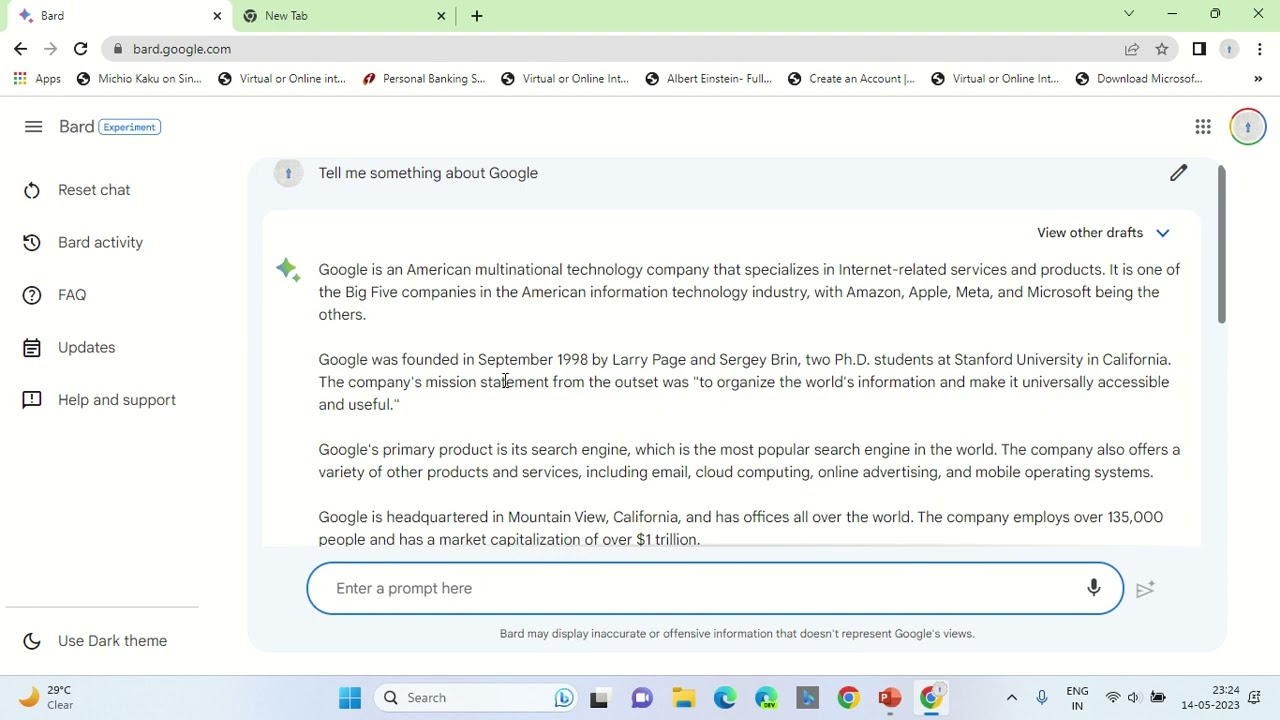This screenshot has width=1280, height=720.
Task: Expand the bookmarks overflow chevron
Action: pyautogui.click(x=1258, y=79)
